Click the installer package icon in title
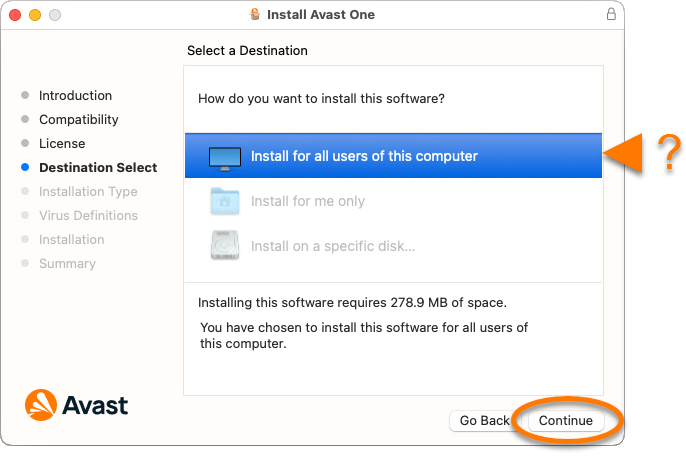Image resolution: width=686 pixels, height=456 pixels. pyautogui.click(x=255, y=14)
